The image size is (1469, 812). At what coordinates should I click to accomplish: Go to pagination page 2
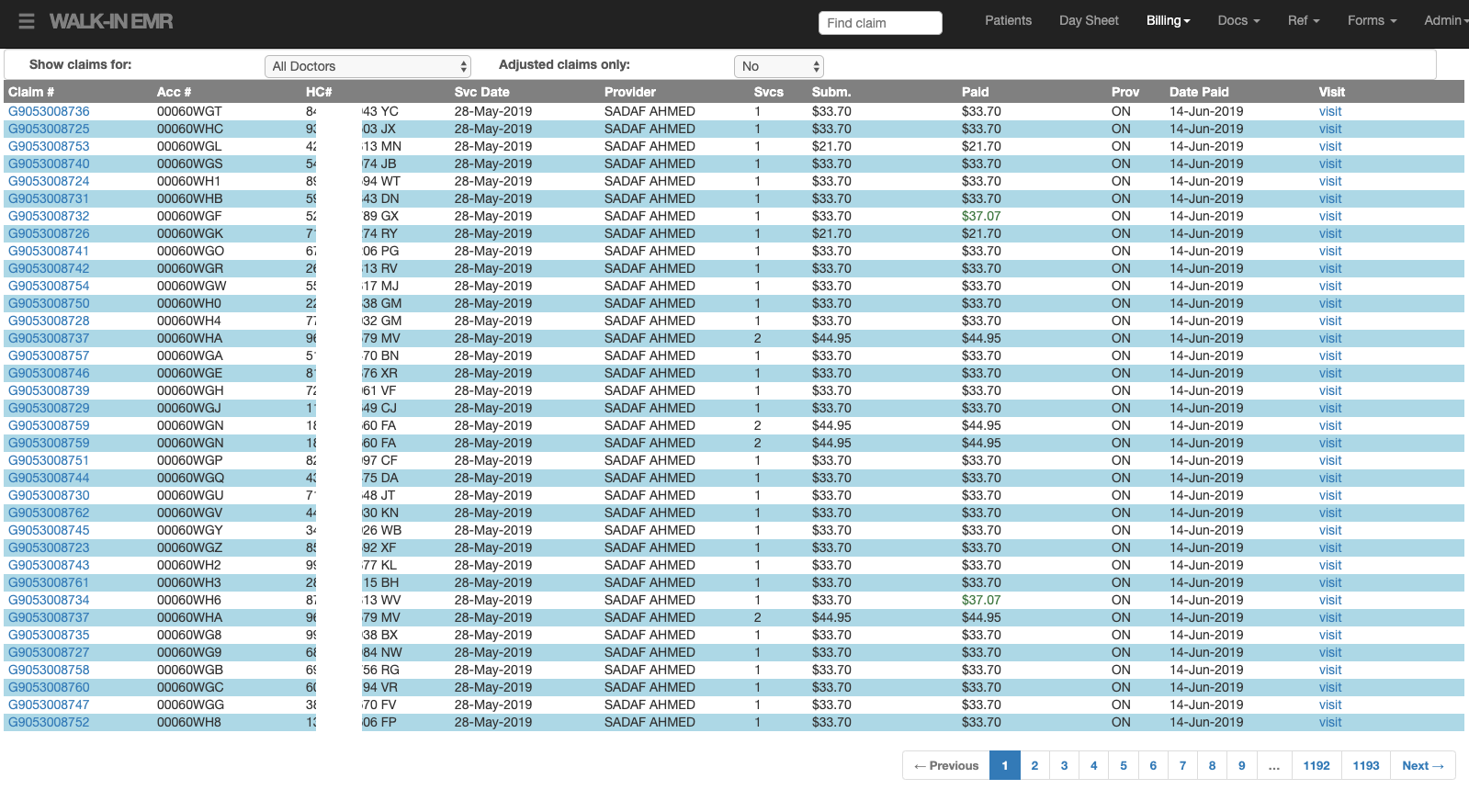click(x=1034, y=765)
